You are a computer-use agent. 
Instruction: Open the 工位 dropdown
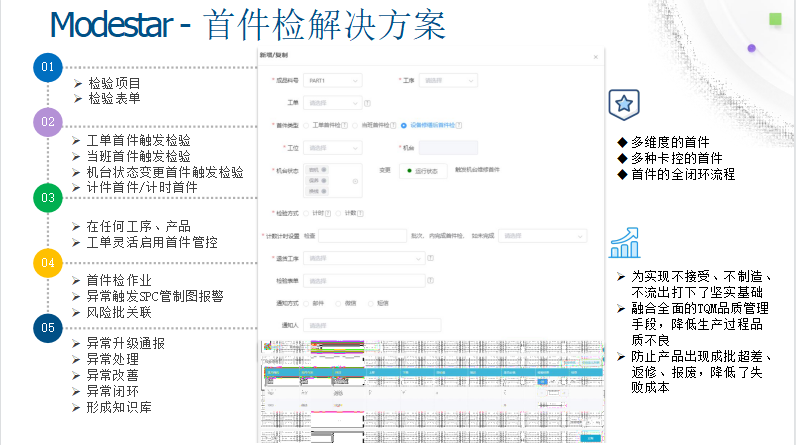click(x=333, y=148)
